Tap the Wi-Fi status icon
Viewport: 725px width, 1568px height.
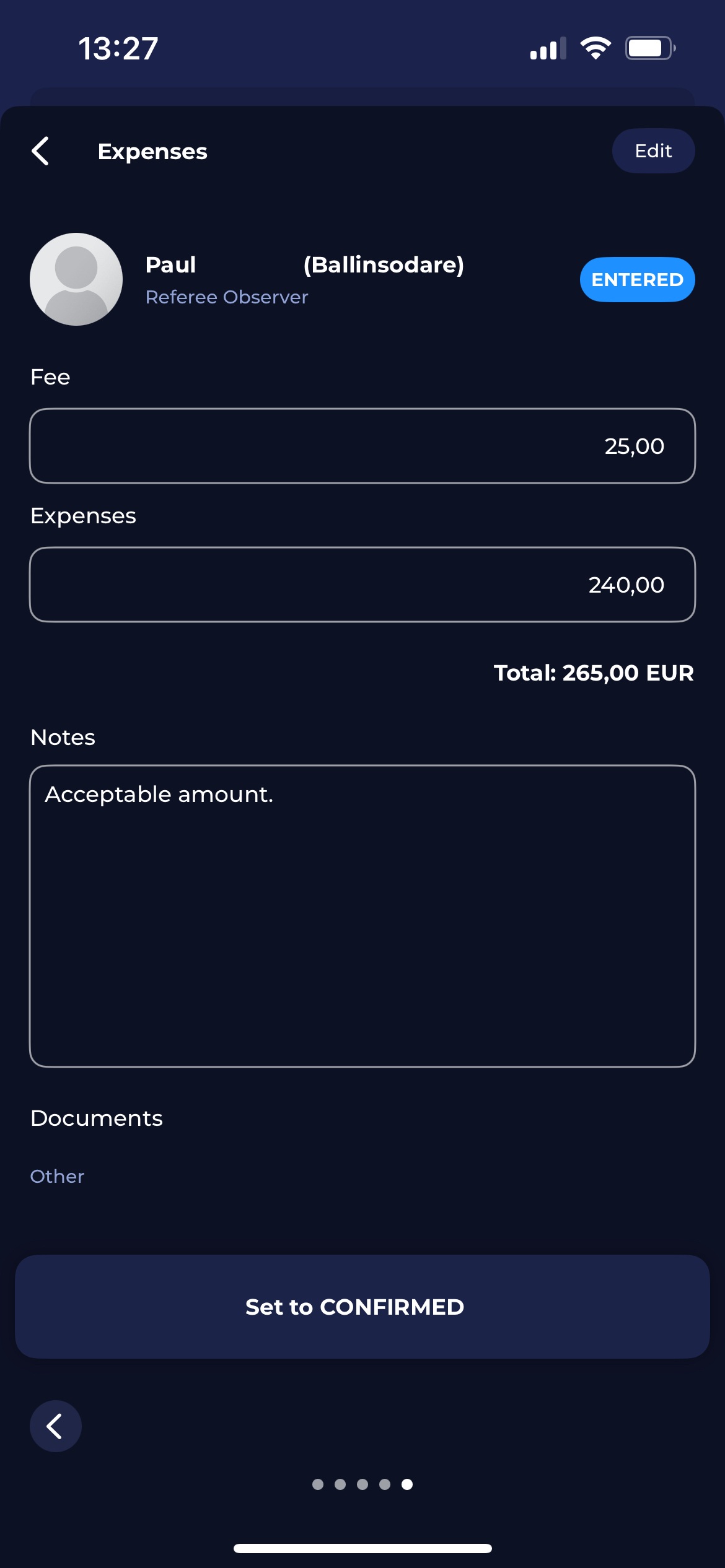point(595,48)
